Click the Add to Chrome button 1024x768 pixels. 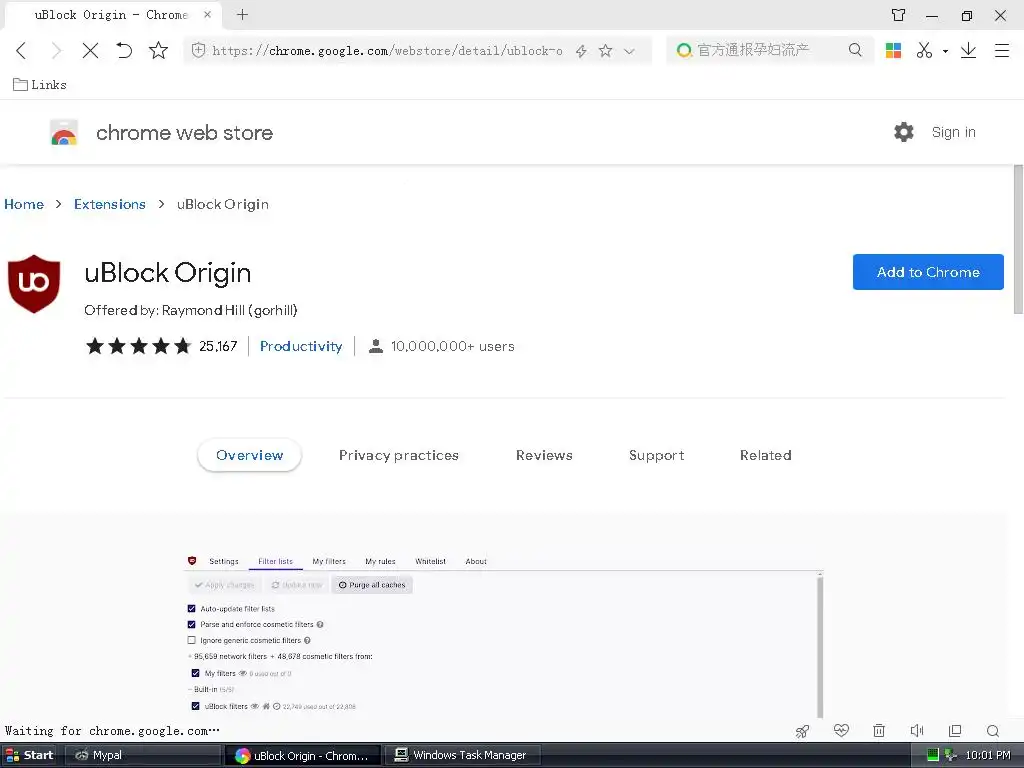pos(928,272)
